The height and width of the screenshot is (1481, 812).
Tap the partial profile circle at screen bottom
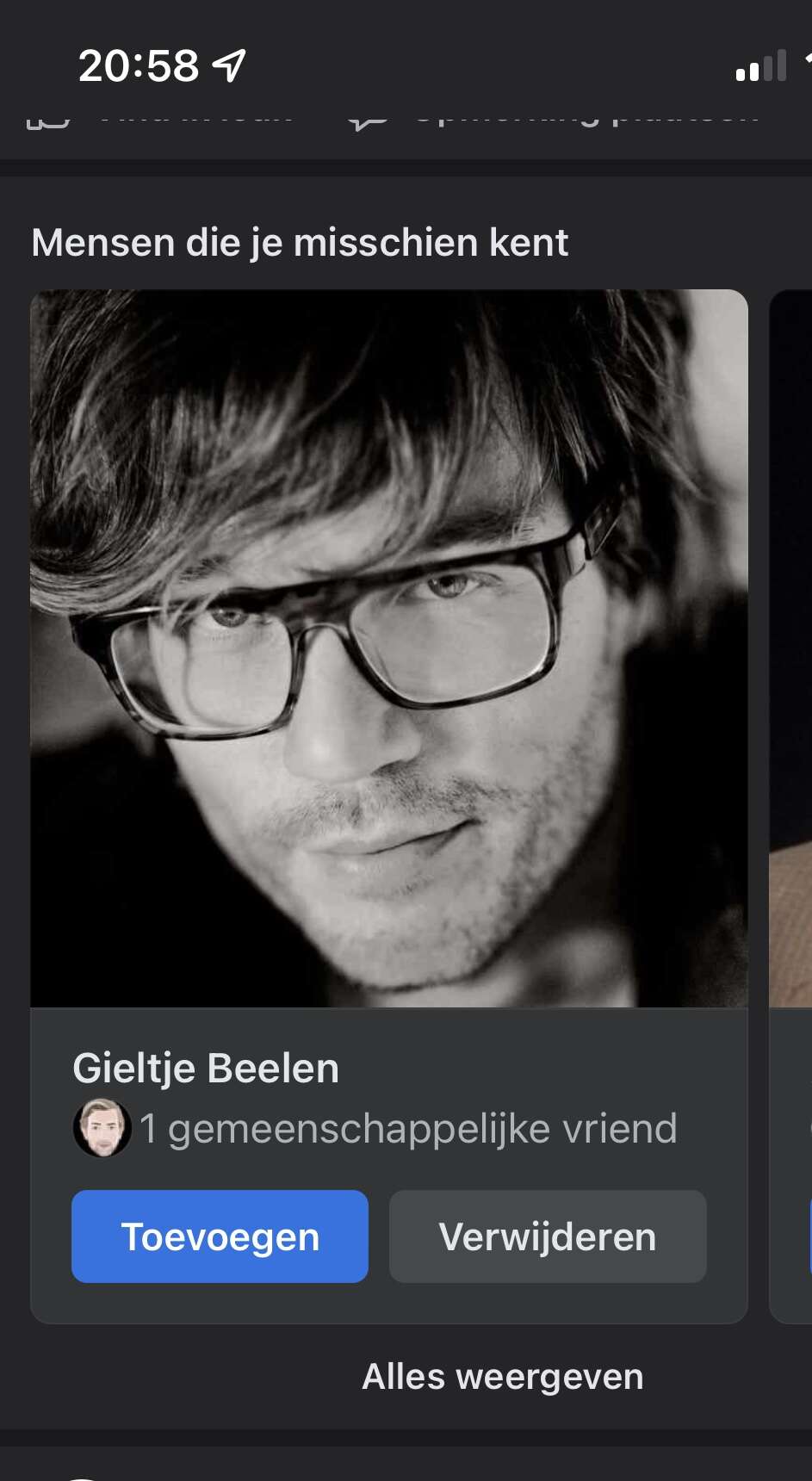(x=81, y=1478)
